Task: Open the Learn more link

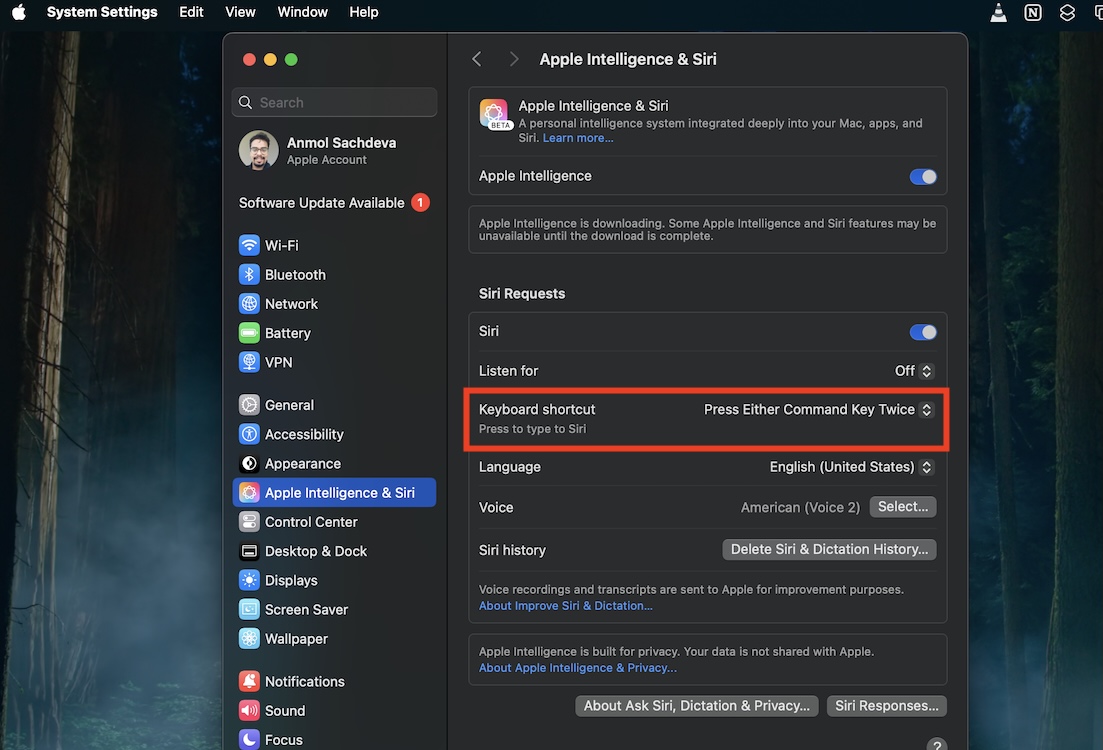Action: pyautogui.click(x=578, y=137)
